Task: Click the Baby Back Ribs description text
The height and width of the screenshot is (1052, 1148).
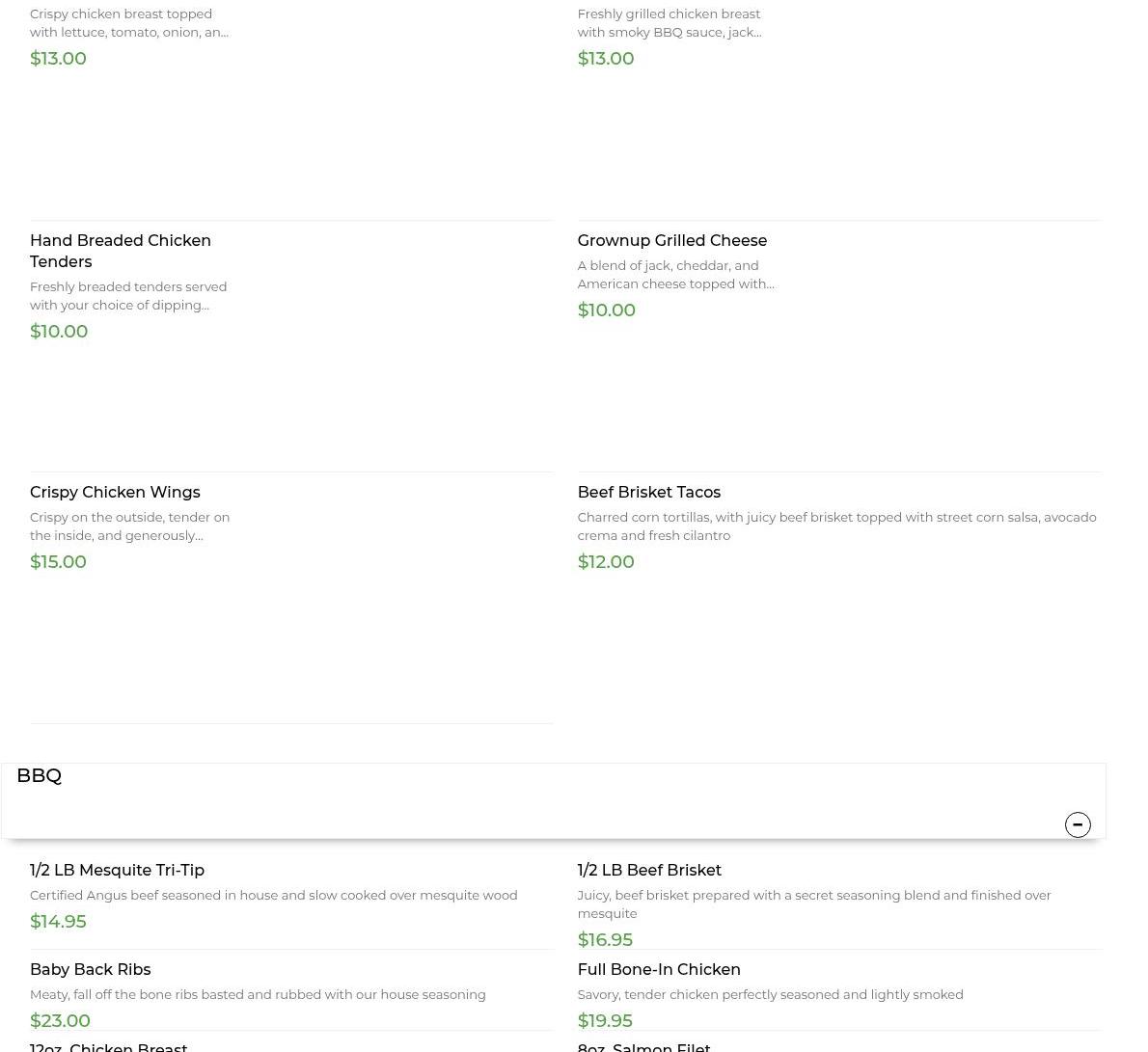Action: point(258,994)
